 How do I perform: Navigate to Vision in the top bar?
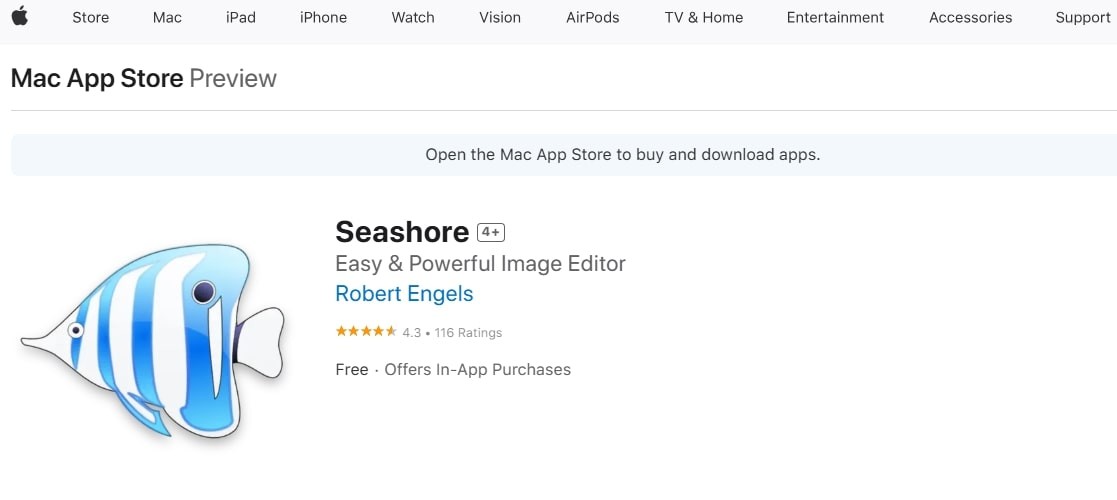point(500,18)
